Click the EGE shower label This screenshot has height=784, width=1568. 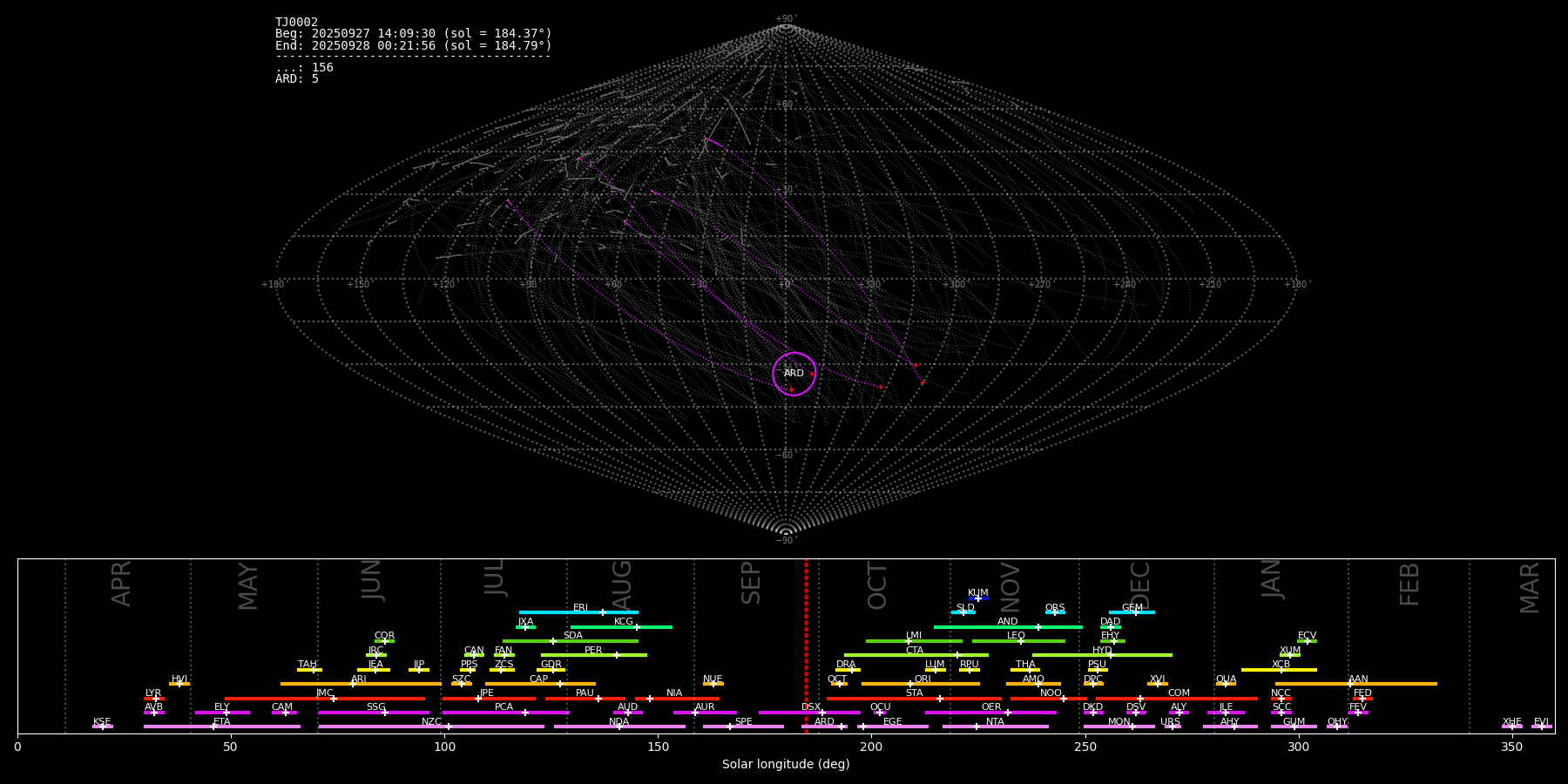click(x=893, y=722)
